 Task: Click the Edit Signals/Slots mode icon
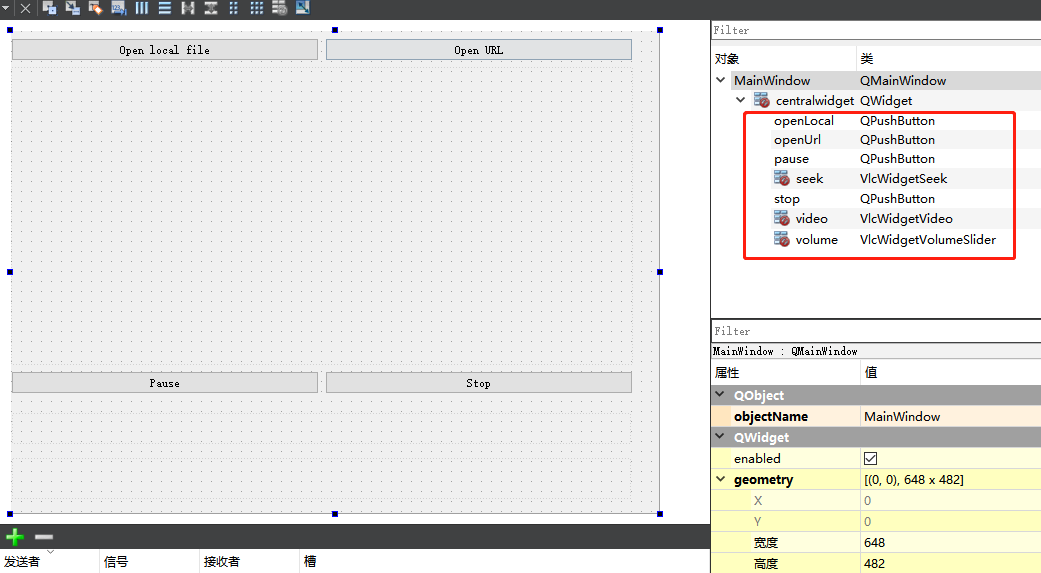(x=73, y=8)
